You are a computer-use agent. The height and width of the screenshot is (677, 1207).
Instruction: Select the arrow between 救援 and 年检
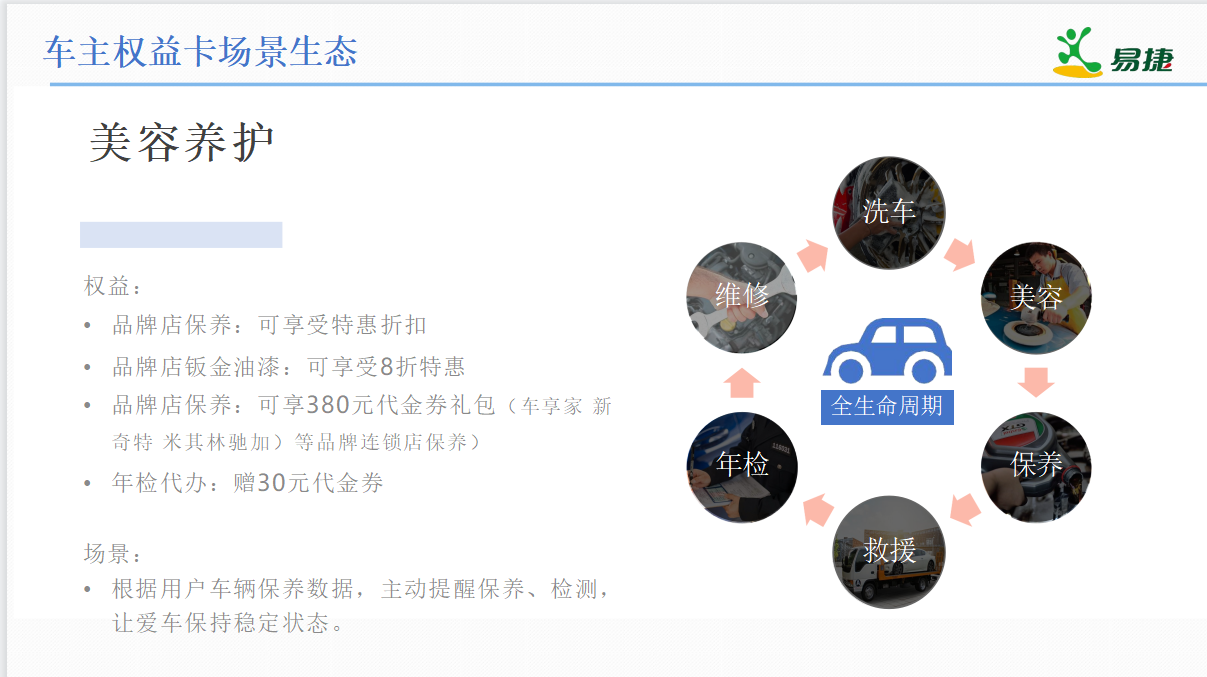click(x=818, y=509)
